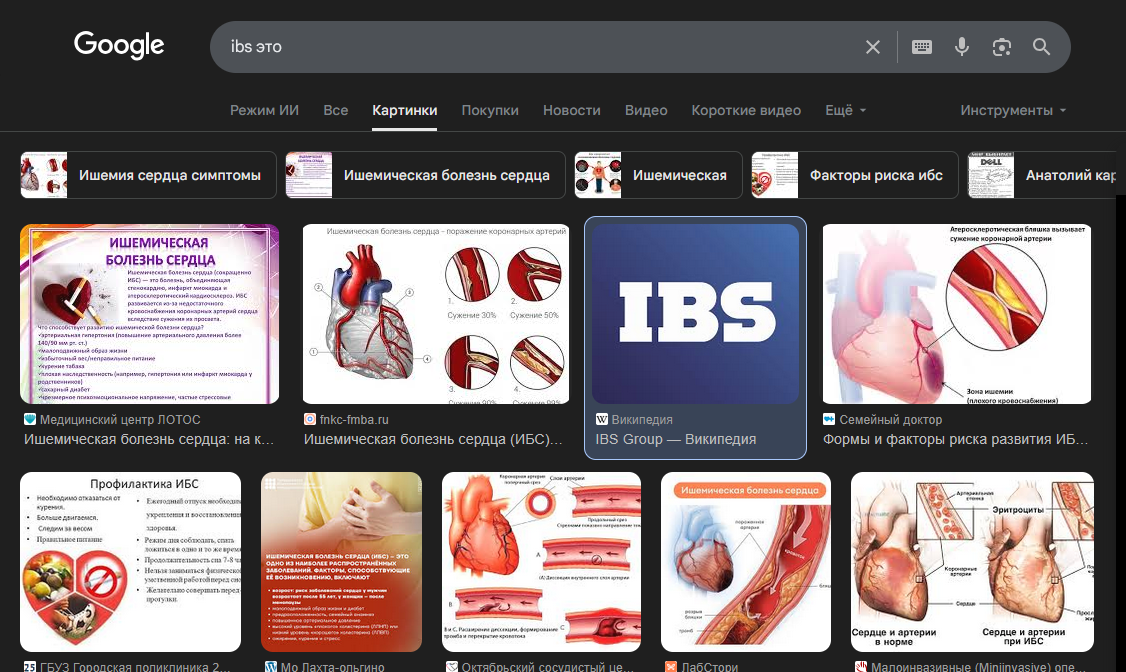The image size is (1126, 672).
Task: Expand the Ещё dropdown menu
Action: pyautogui.click(x=845, y=111)
